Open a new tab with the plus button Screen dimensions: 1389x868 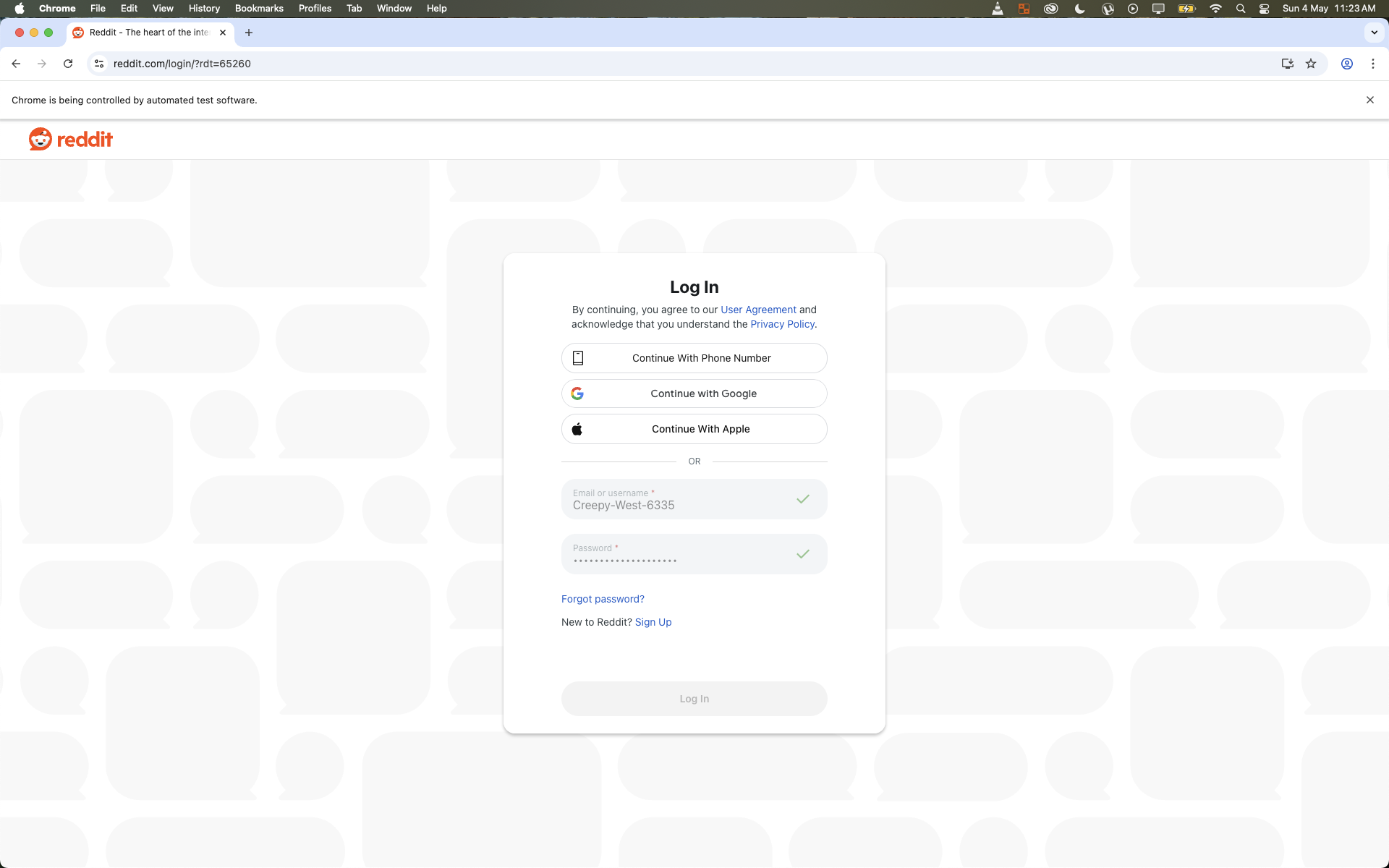[x=249, y=33]
